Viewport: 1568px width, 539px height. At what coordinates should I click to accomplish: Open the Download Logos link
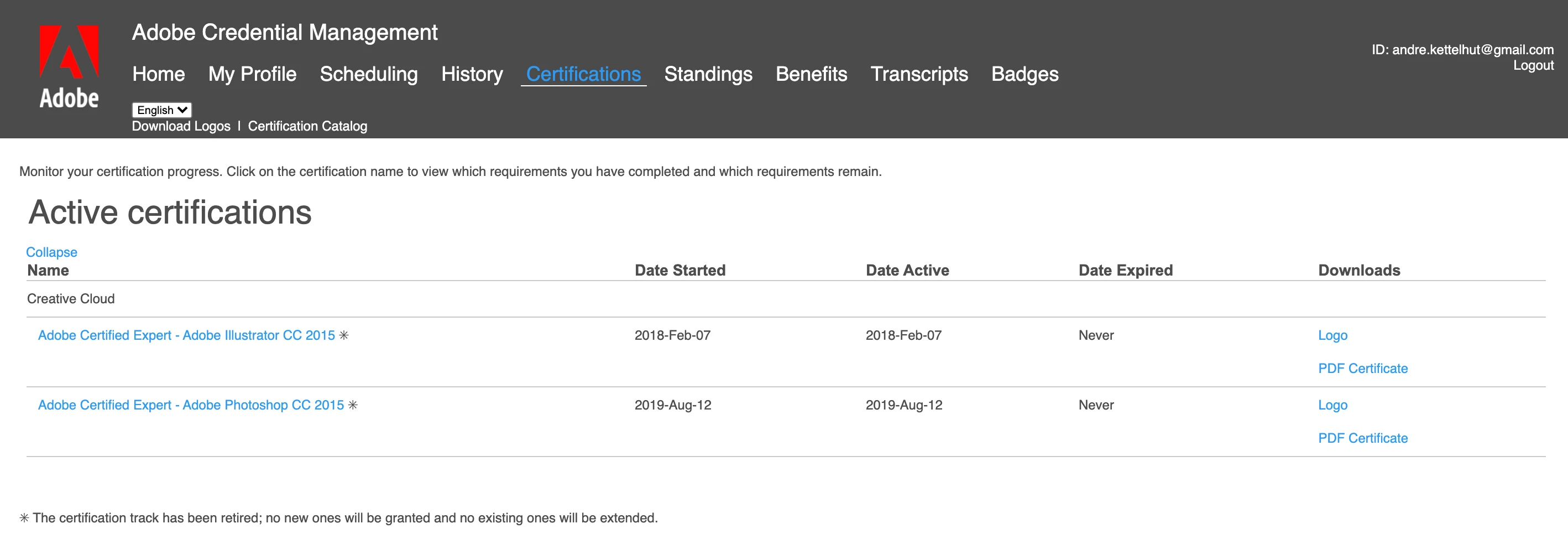181,126
